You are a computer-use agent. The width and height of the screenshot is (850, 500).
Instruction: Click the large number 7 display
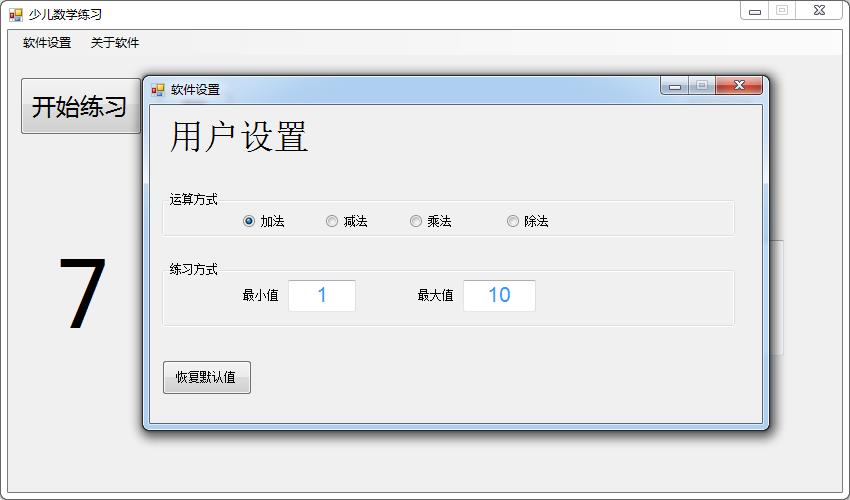click(82, 295)
